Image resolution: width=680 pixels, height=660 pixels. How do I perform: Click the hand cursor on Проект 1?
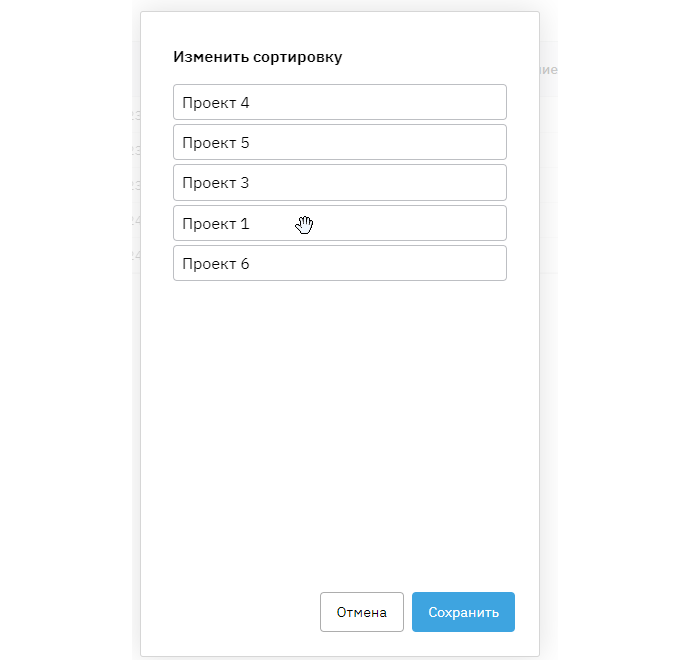305,224
